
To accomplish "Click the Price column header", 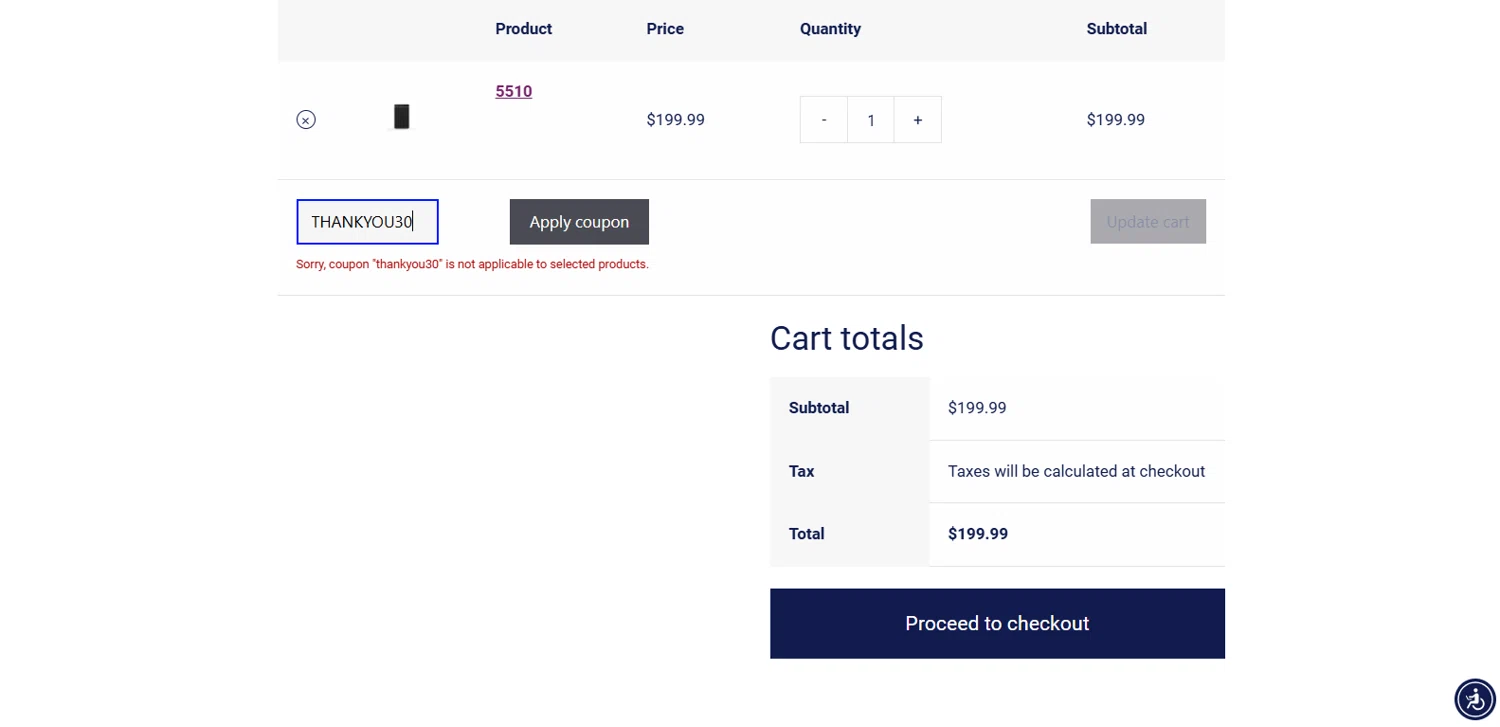I will tap(665, 29).
